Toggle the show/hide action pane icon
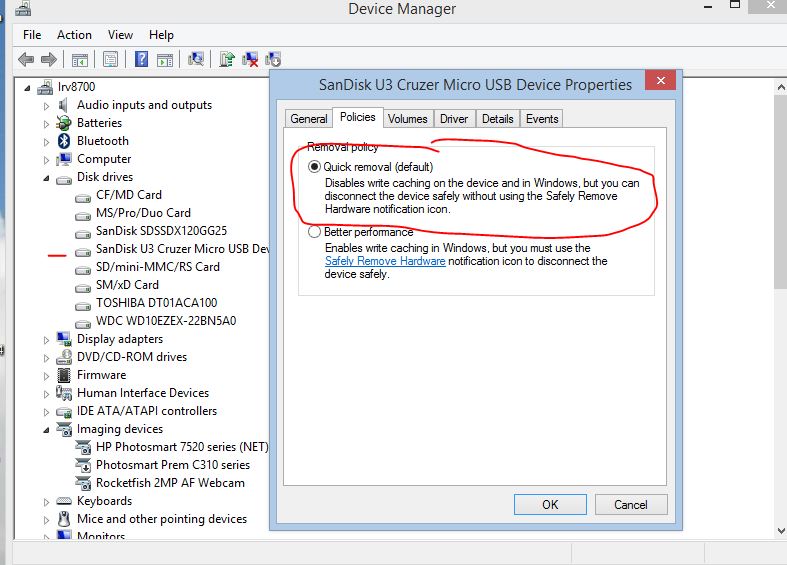The width and height of the screenshot is (787, 565). tap(165, 60)
